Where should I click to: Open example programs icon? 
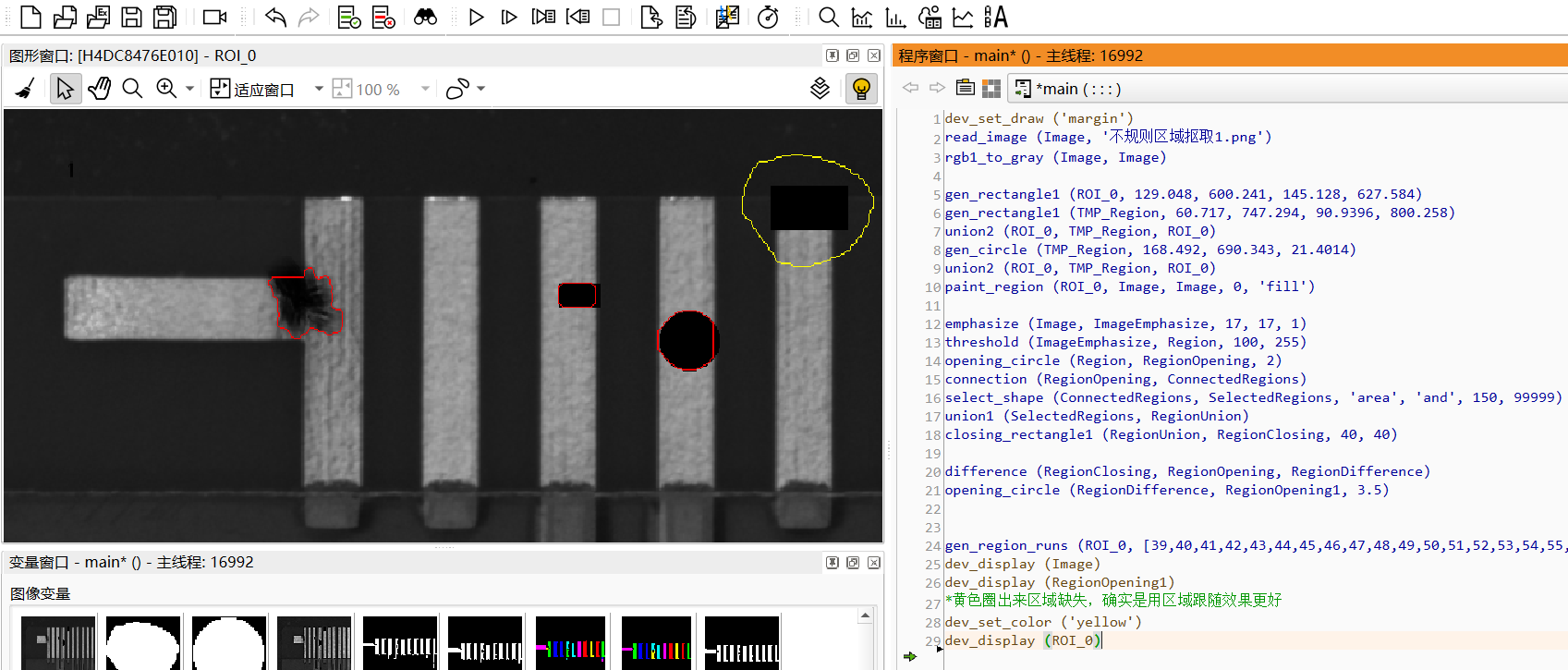coord(98,17)
